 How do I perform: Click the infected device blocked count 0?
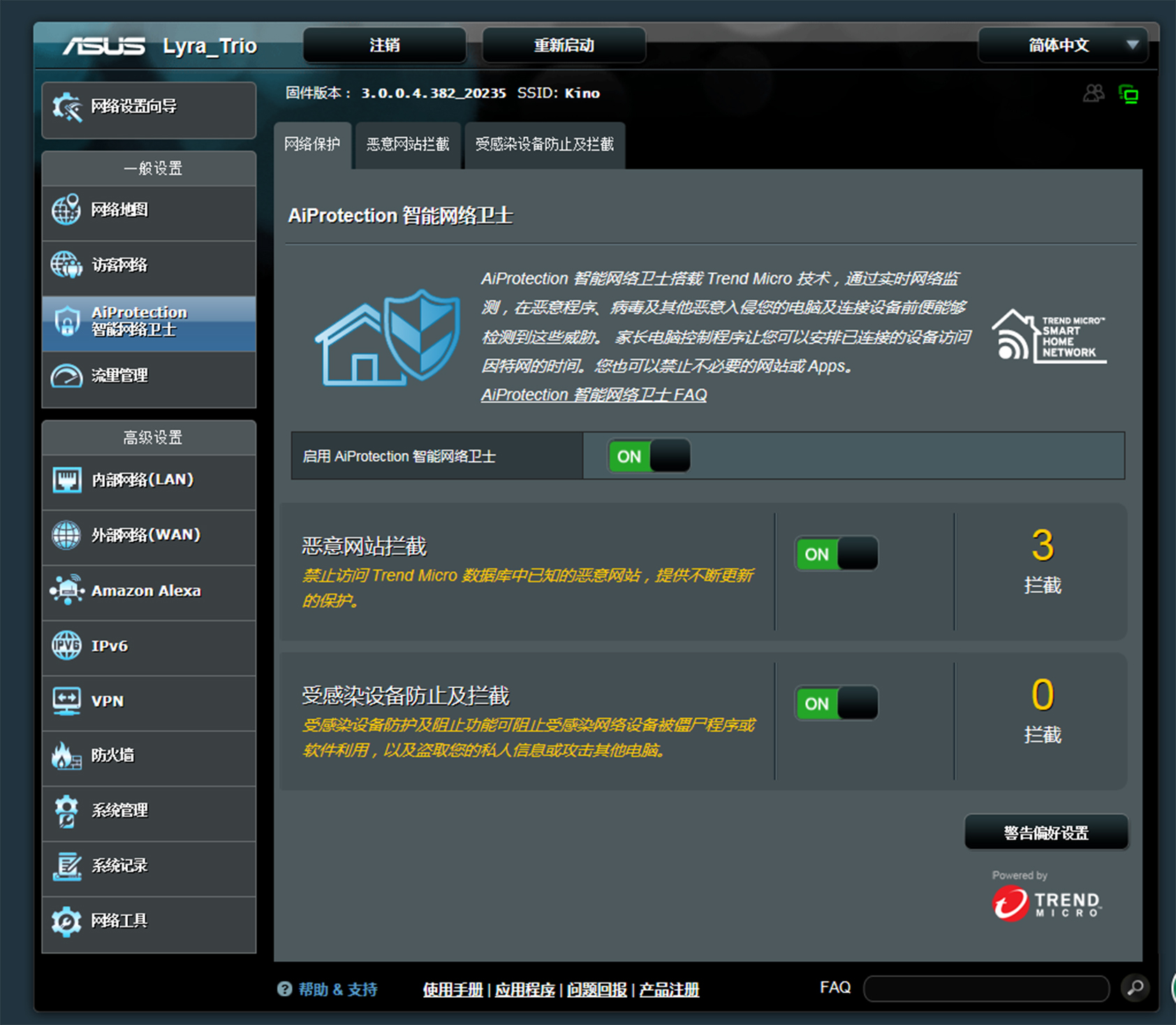coord(1043,695)
